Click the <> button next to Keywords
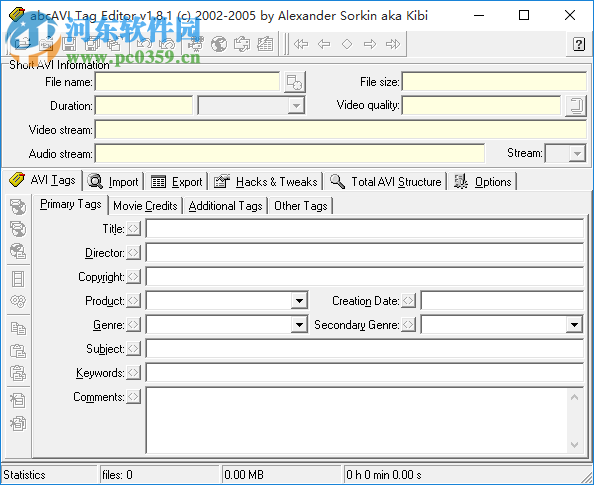 coord(133,373)
